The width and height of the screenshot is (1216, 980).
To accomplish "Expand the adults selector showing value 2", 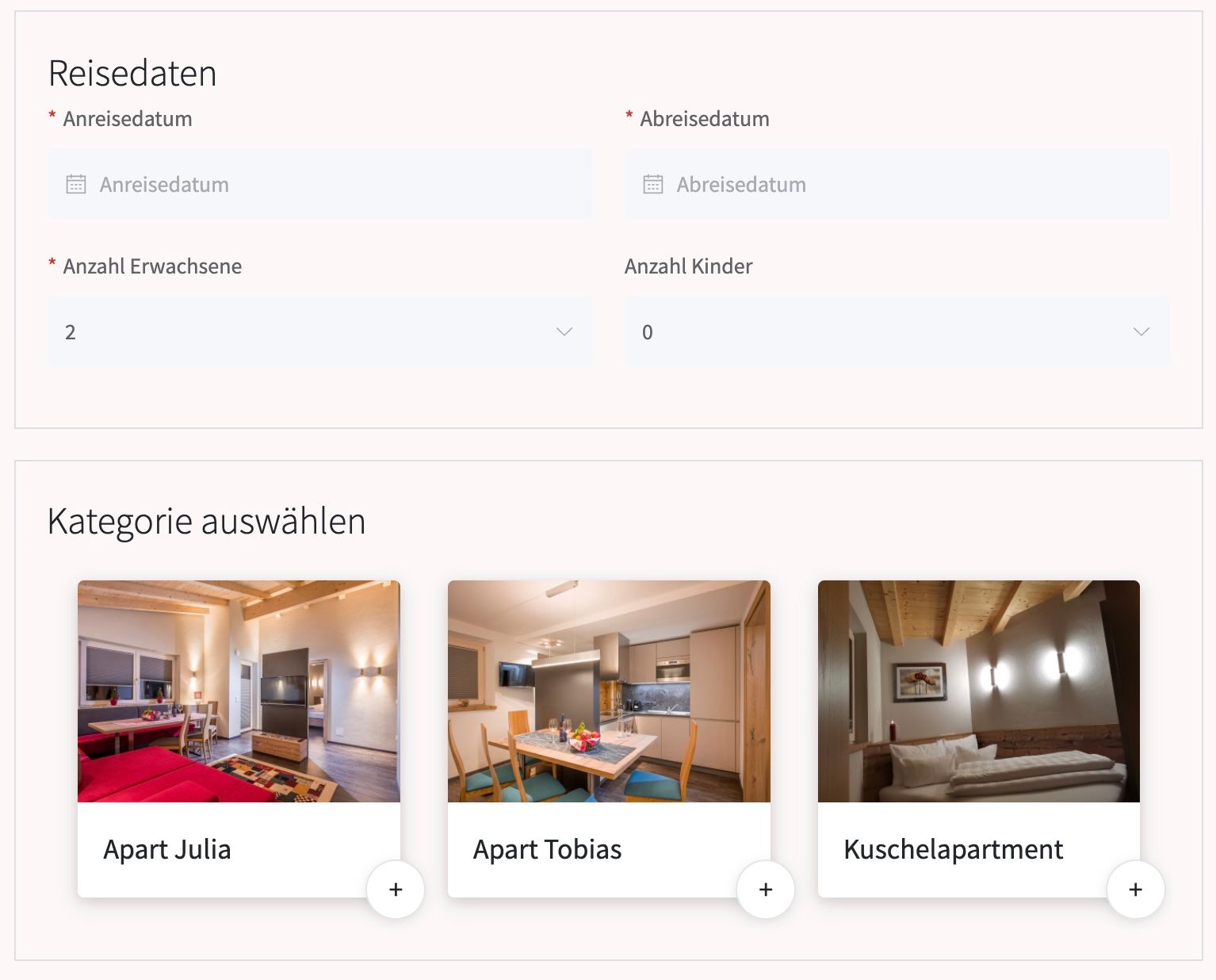I will (x=320, y=332).
